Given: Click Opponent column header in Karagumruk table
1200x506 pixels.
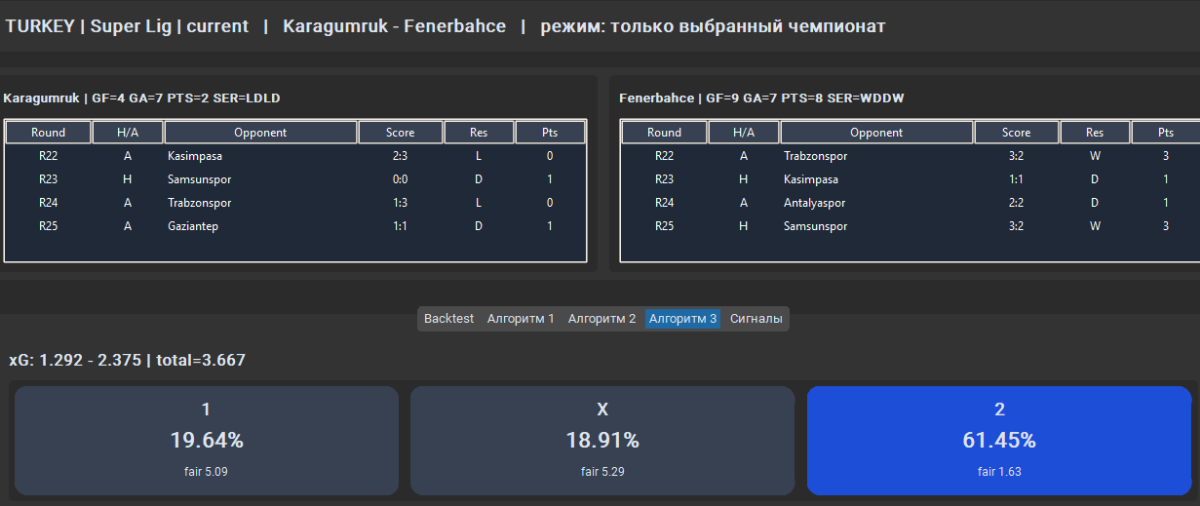Looking at the screenshot, I should pyautogui.click(x=260, y=133).
